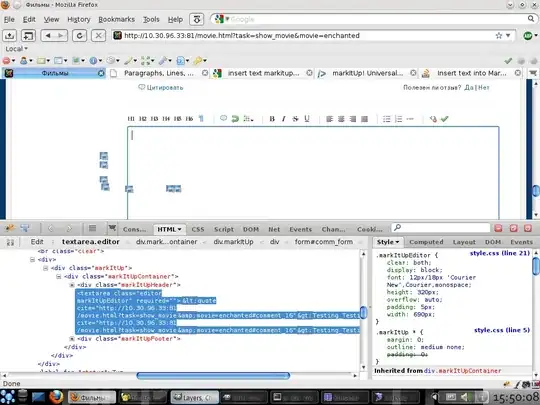This screenshot has width=540, height=405.
Task: Open the Local dropdown below navigation bar
Action: point(16,49)
